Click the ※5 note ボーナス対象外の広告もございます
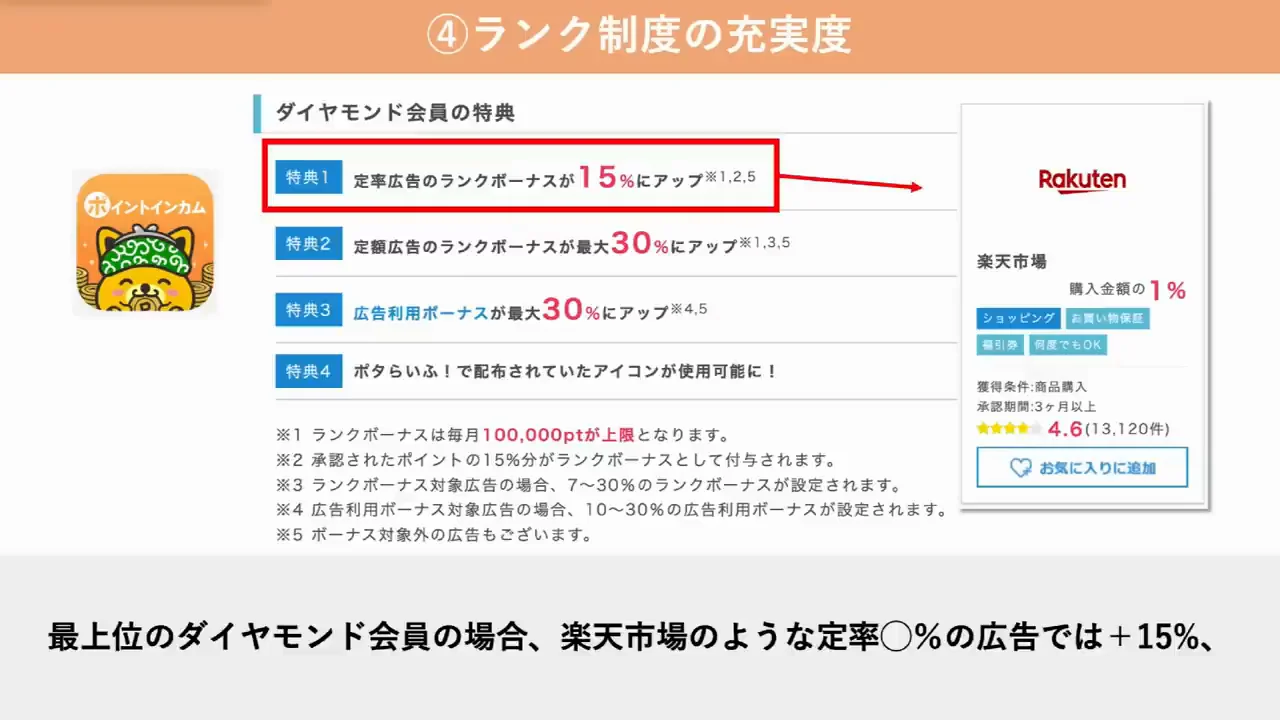The height and width of the screenshot is (720, 1280). tap(435, 535)
